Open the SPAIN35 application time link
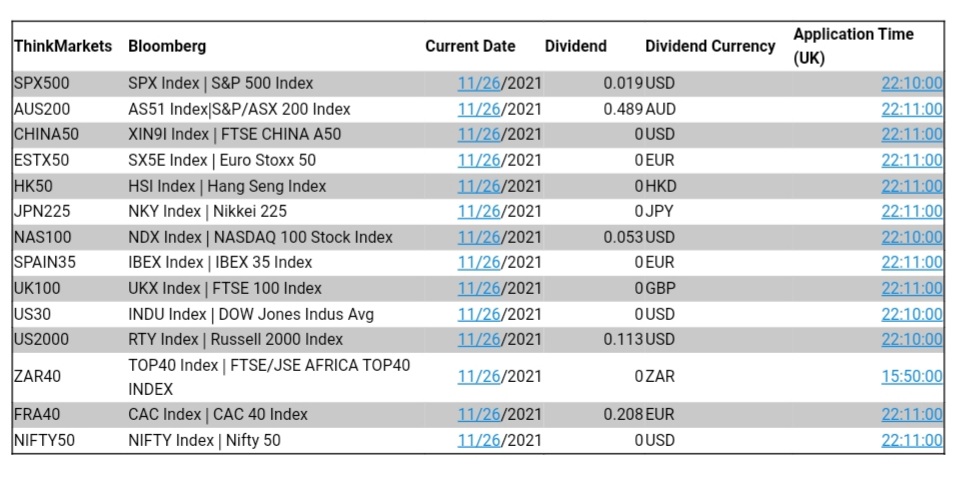 click(x=911, y=262)
